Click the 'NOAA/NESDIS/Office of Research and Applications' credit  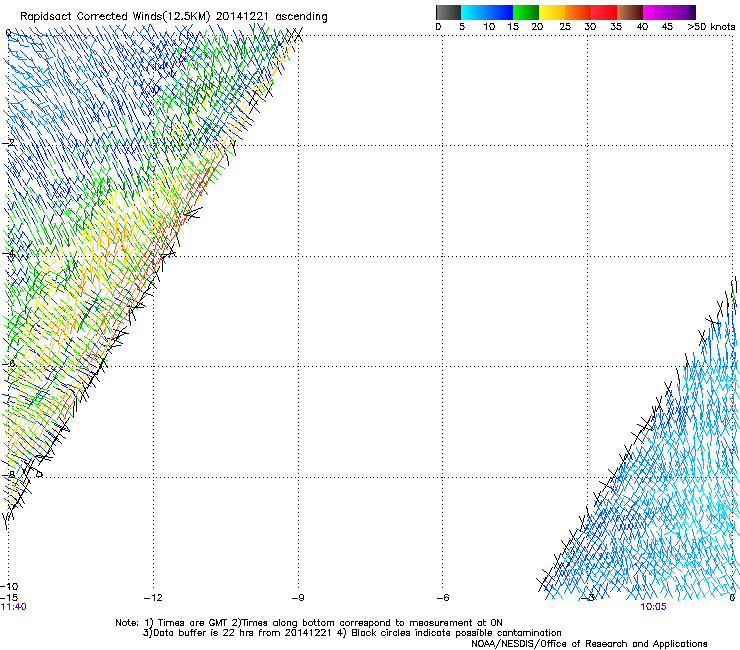coord(589,644)
